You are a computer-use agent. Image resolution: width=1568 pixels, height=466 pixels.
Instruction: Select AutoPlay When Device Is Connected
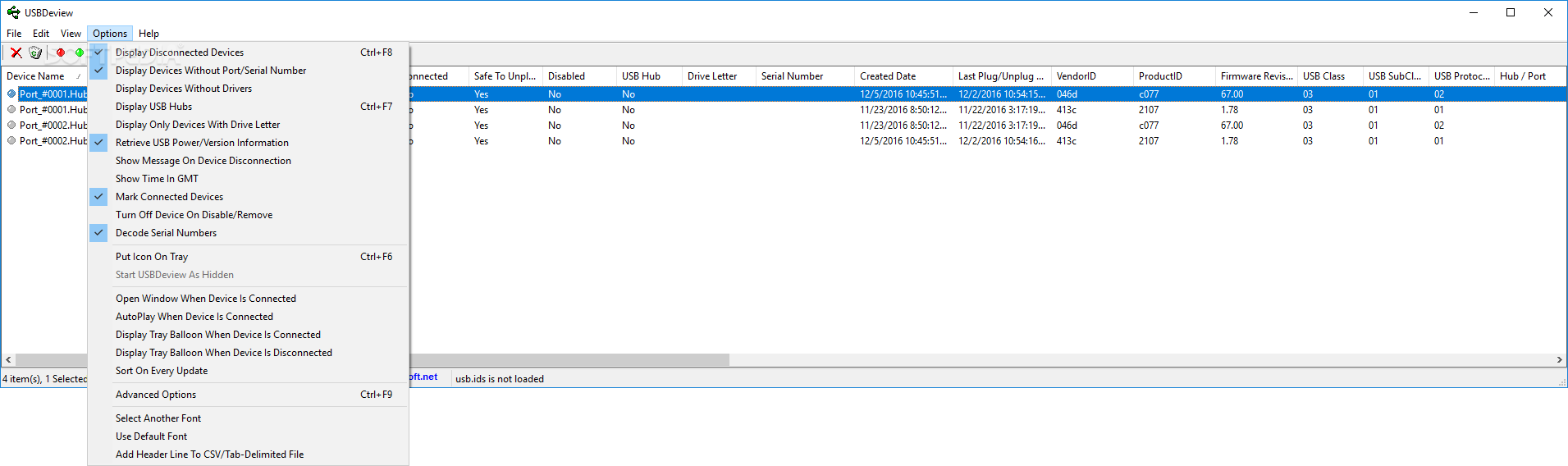(248, 317)
